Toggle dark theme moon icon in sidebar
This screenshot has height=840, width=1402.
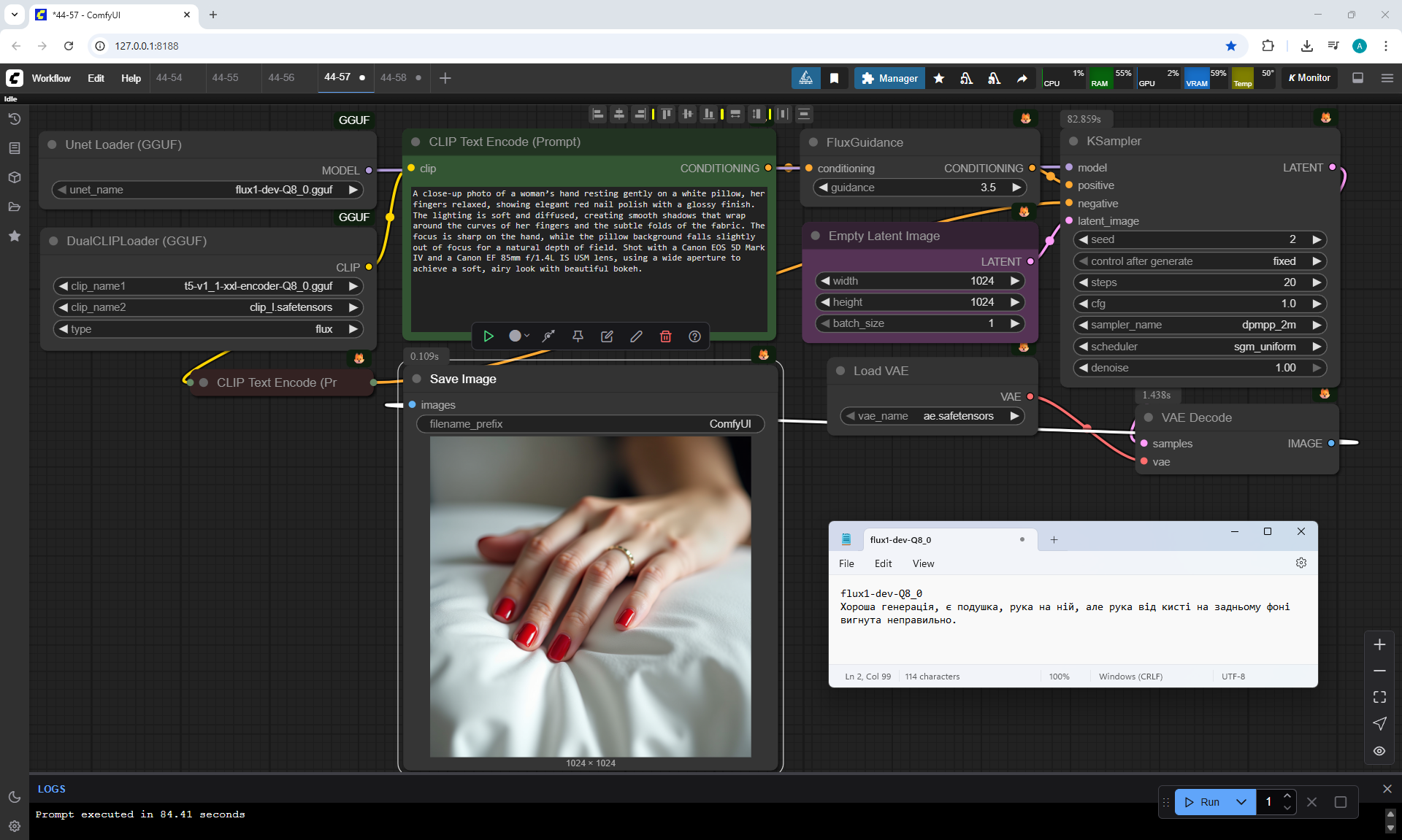(x=15, y=797)
